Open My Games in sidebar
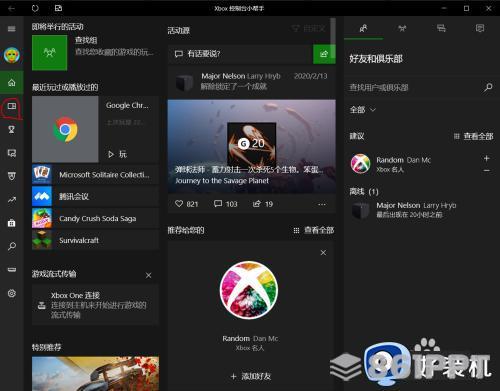This screenshot has height=391, width=500. [12, 106]
